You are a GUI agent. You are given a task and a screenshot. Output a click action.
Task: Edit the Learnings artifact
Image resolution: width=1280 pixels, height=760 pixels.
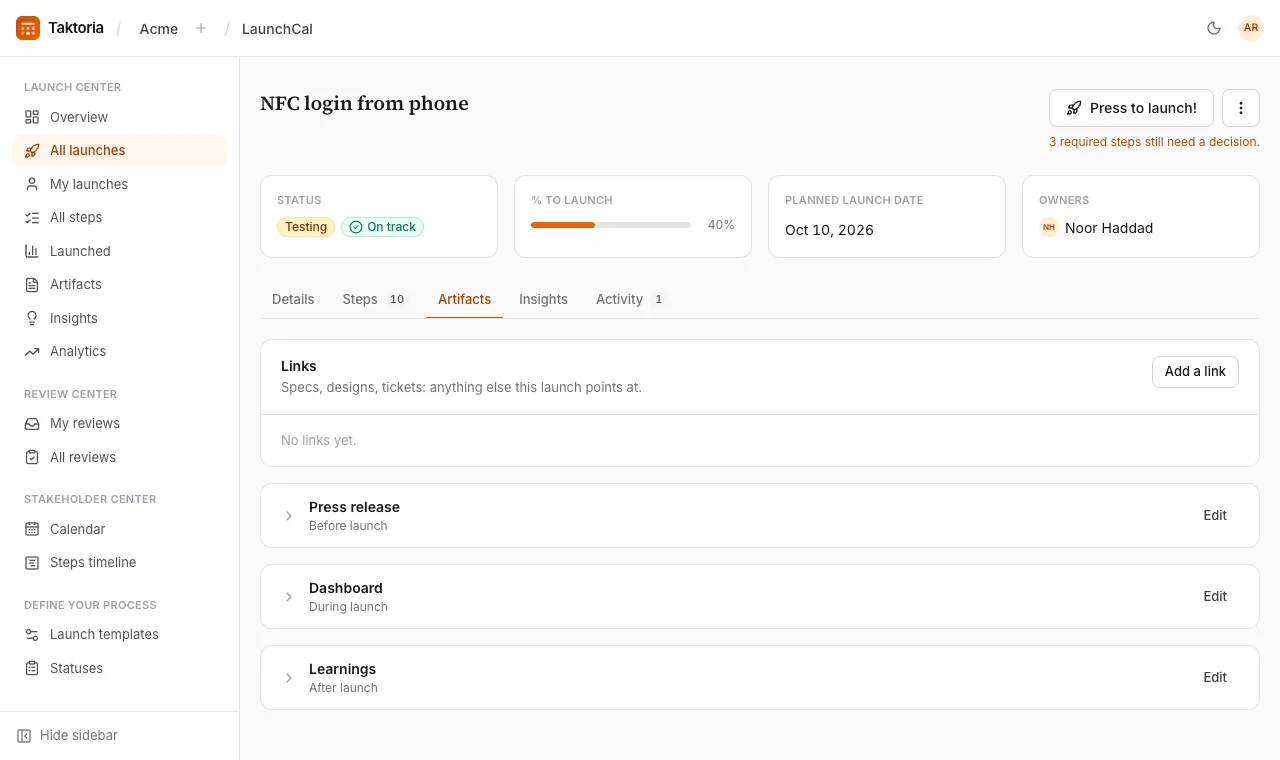(x=1215, y=677)
